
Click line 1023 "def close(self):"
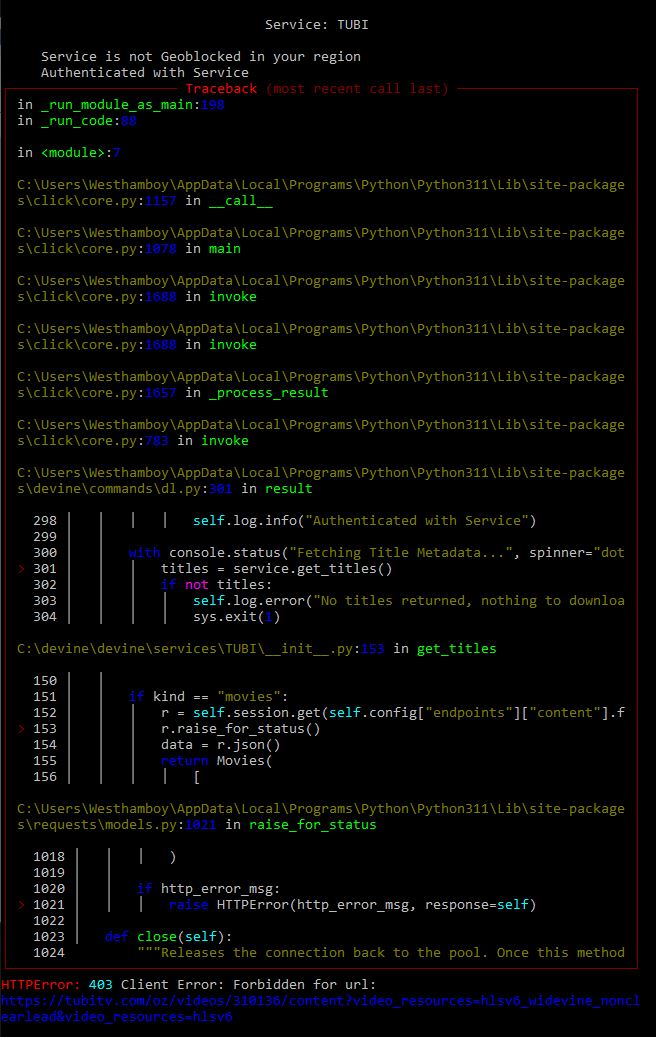(x=169, y=936)
